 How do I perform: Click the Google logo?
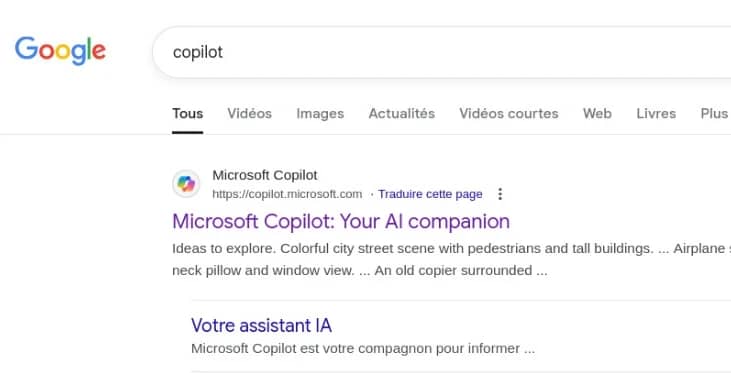point(60,50)
